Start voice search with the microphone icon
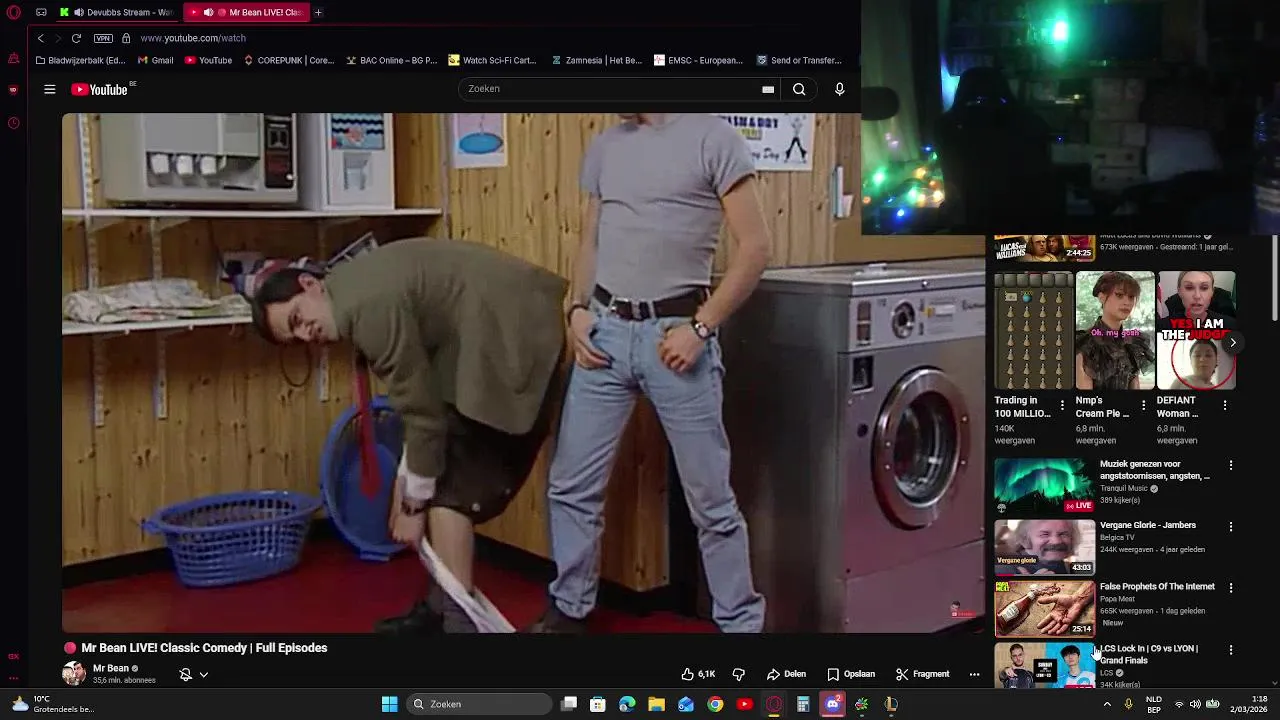 tap(839, 89)
